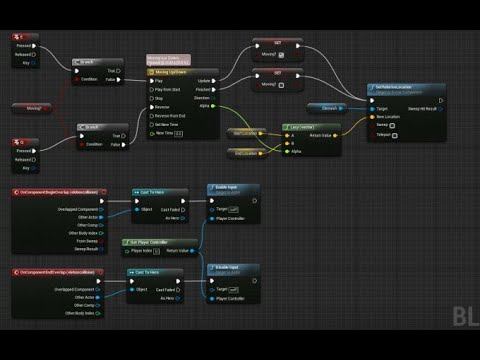
Task: Select the Moving? variable getter node
Action: point(32,108)
